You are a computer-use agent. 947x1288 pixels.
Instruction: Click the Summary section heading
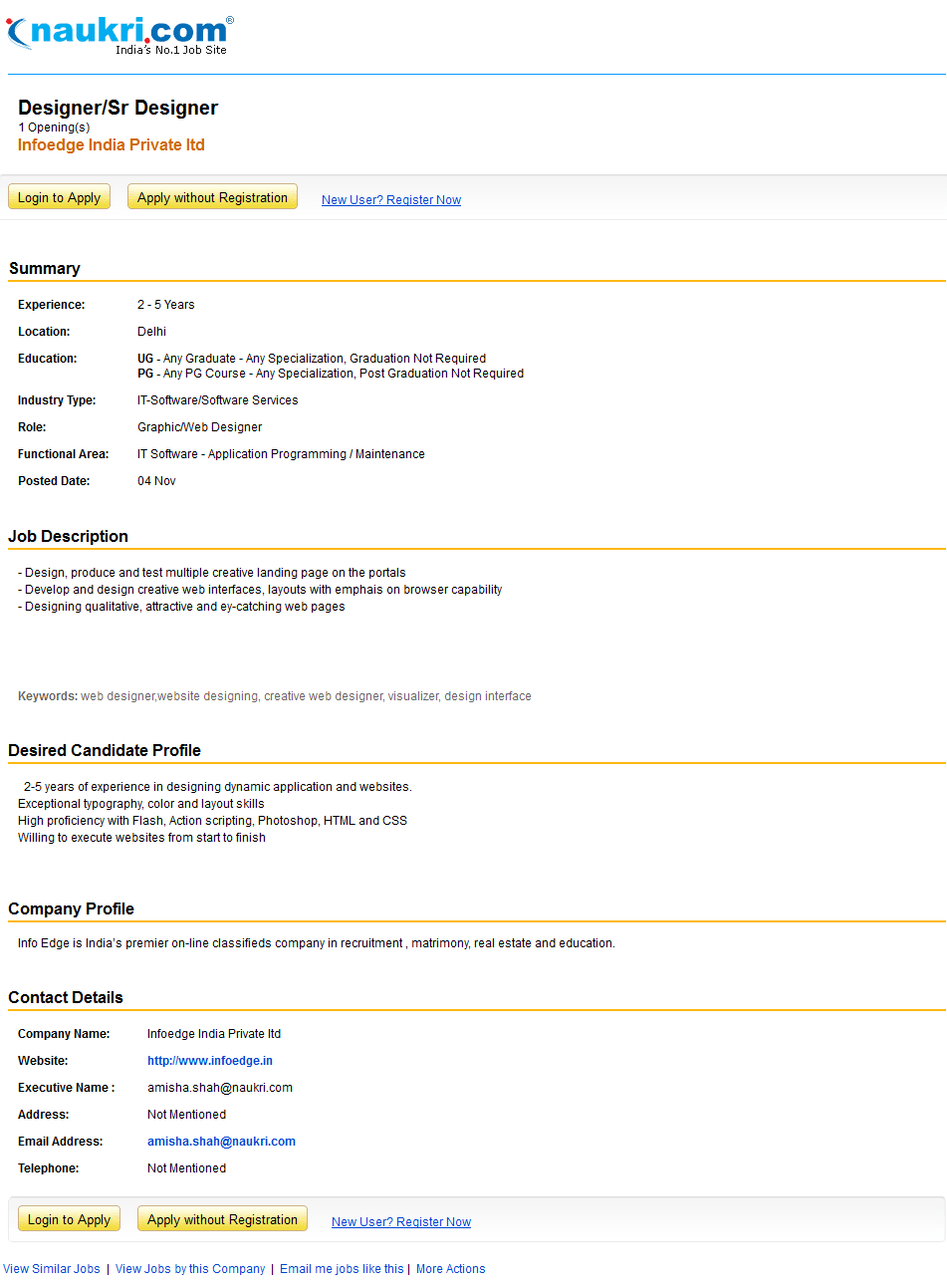45,268
